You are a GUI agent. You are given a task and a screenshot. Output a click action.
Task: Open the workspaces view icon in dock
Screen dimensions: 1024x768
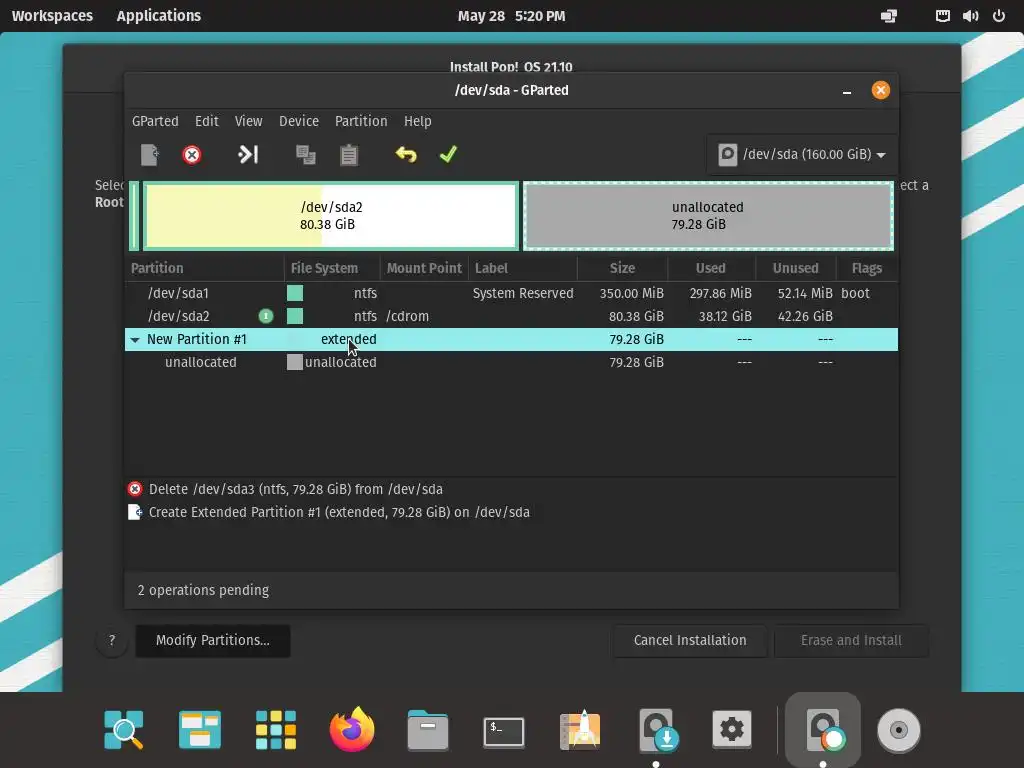(x=200, y=729)
